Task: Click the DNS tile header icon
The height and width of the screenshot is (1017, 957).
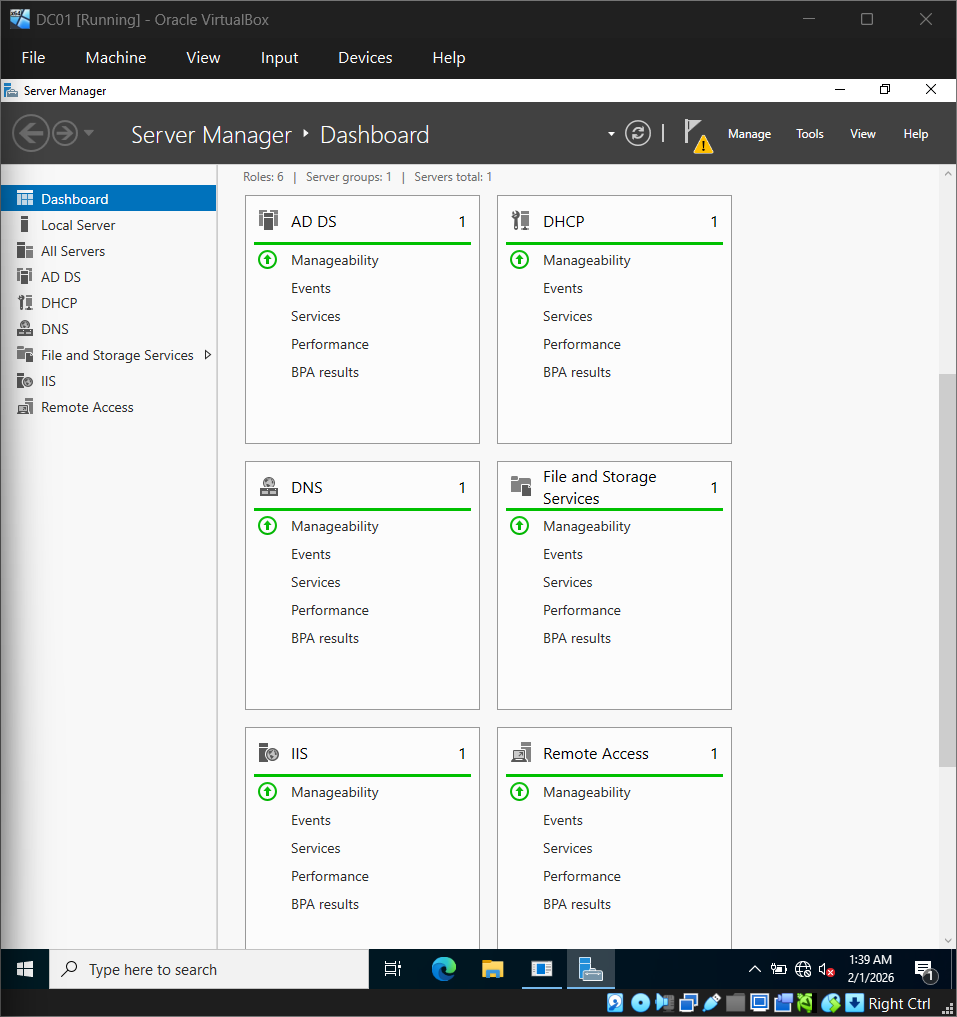Action: pyautogui.click(x=269, y=486)
